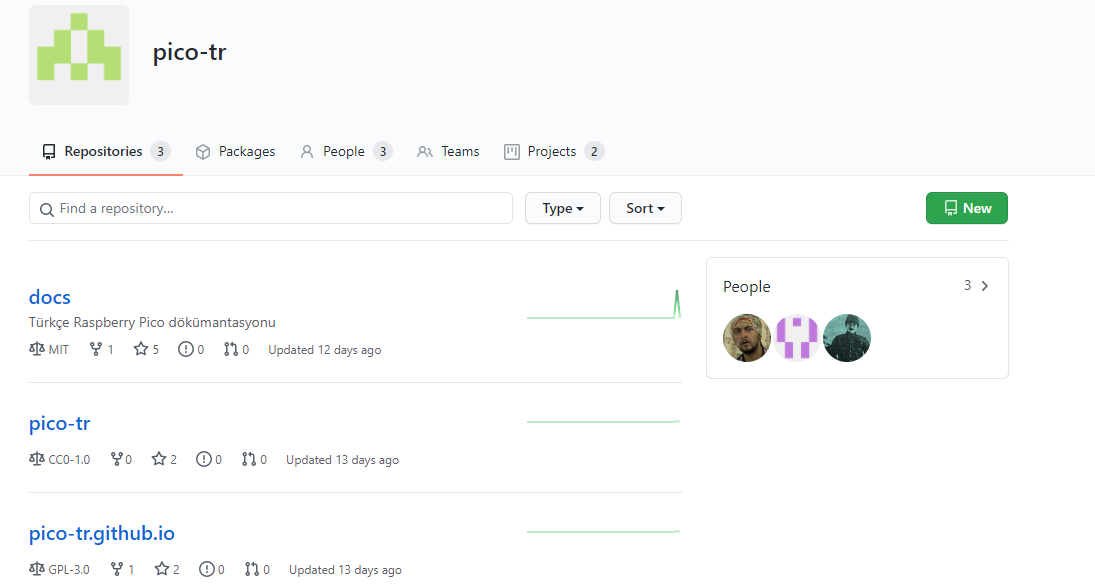Click 'Updated 12 days ago' text

[x=325, y=350]
